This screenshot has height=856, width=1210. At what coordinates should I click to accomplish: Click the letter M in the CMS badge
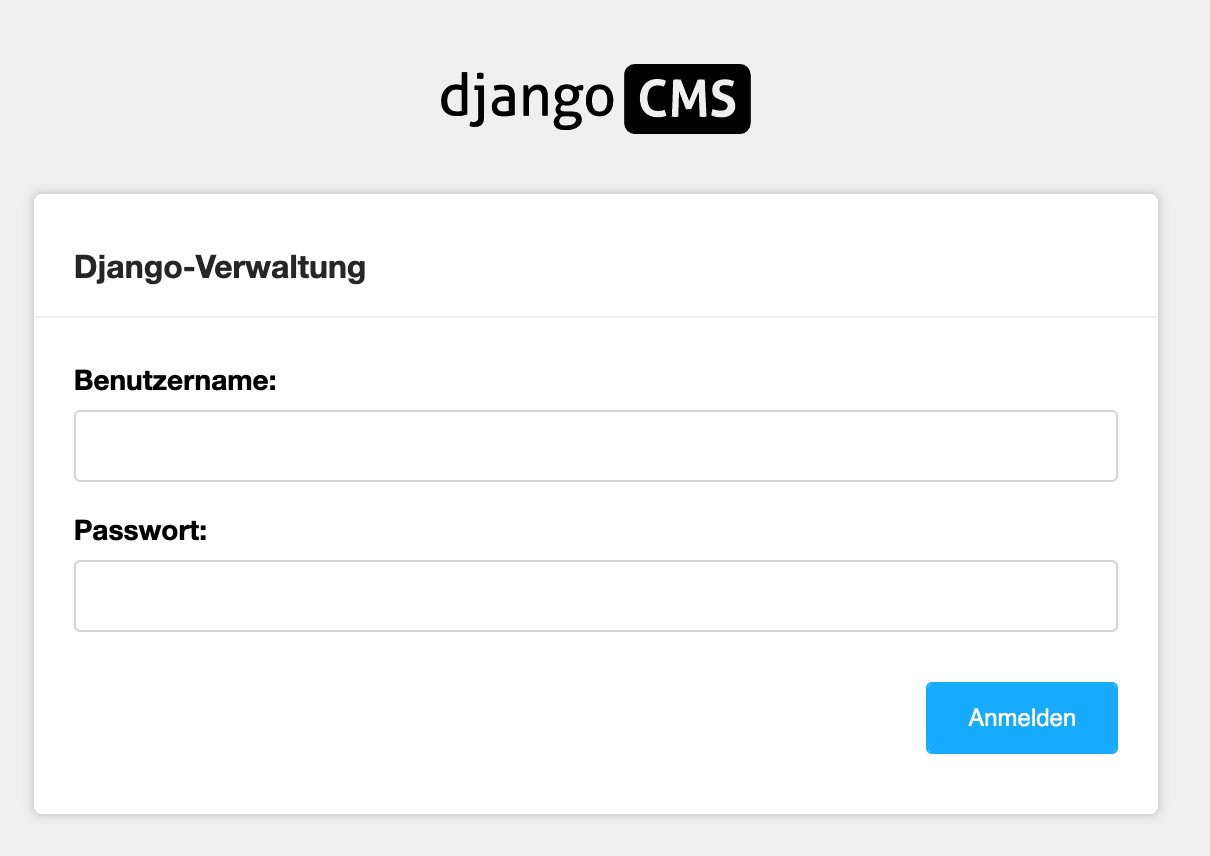pos(688,99)
